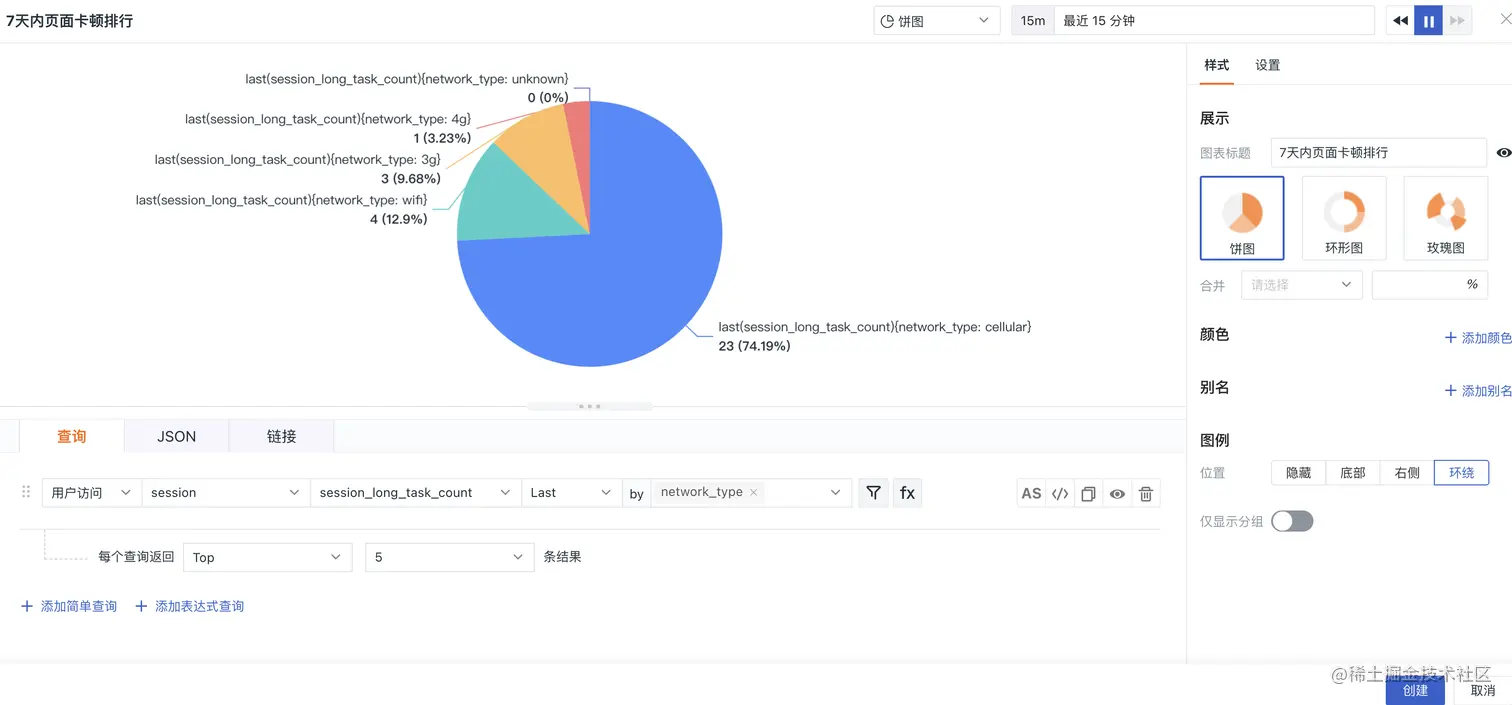
Task: Click the merge percentage input field
Action: [1429, 285]
